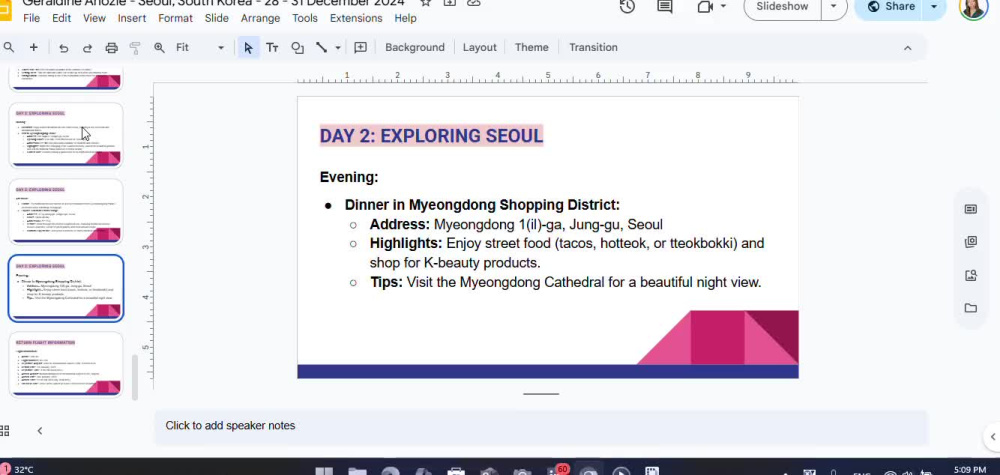Select the text box tool

click(272, 47)
